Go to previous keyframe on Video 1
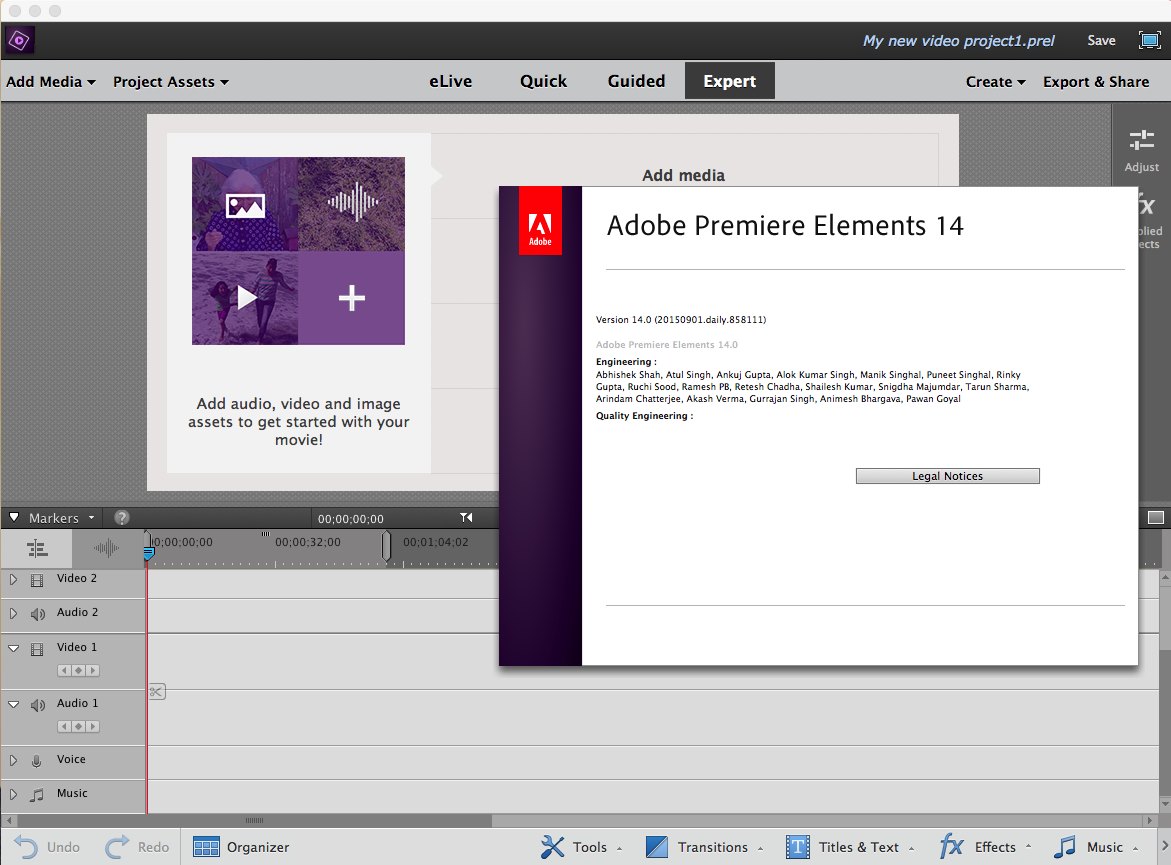The width and height of the screenshot is (1171, 865). pos(64,671)
